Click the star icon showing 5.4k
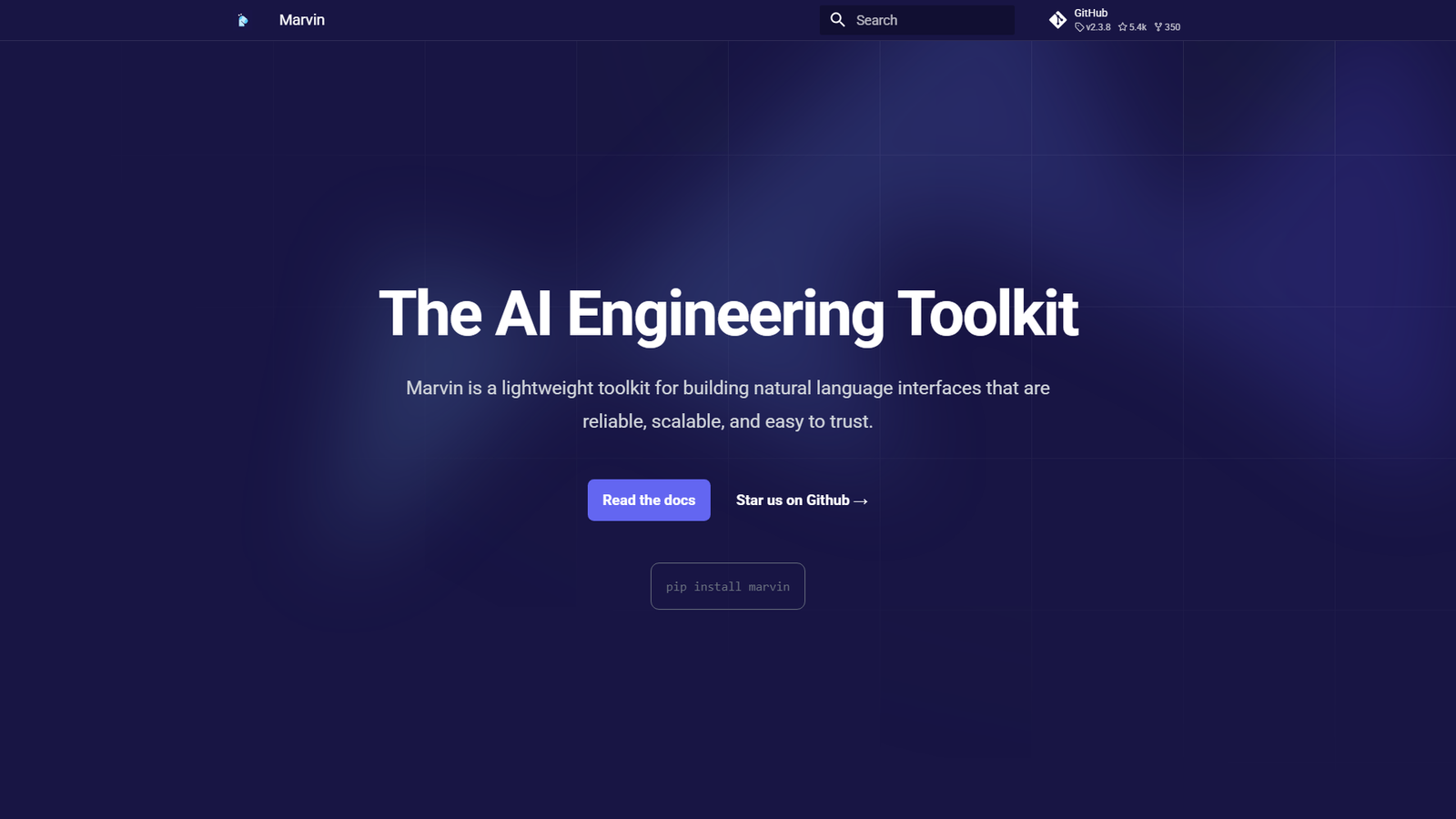 click(x=1123, y=27)
